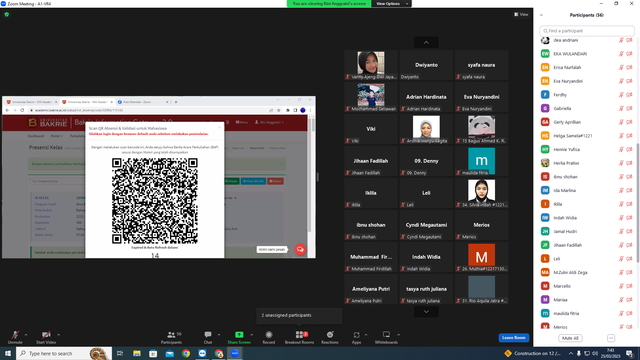The width and height of the screenshot is (640, 360).
Task: Click the more options ellipsis in the participants panel
Action: tap(611, 338)
